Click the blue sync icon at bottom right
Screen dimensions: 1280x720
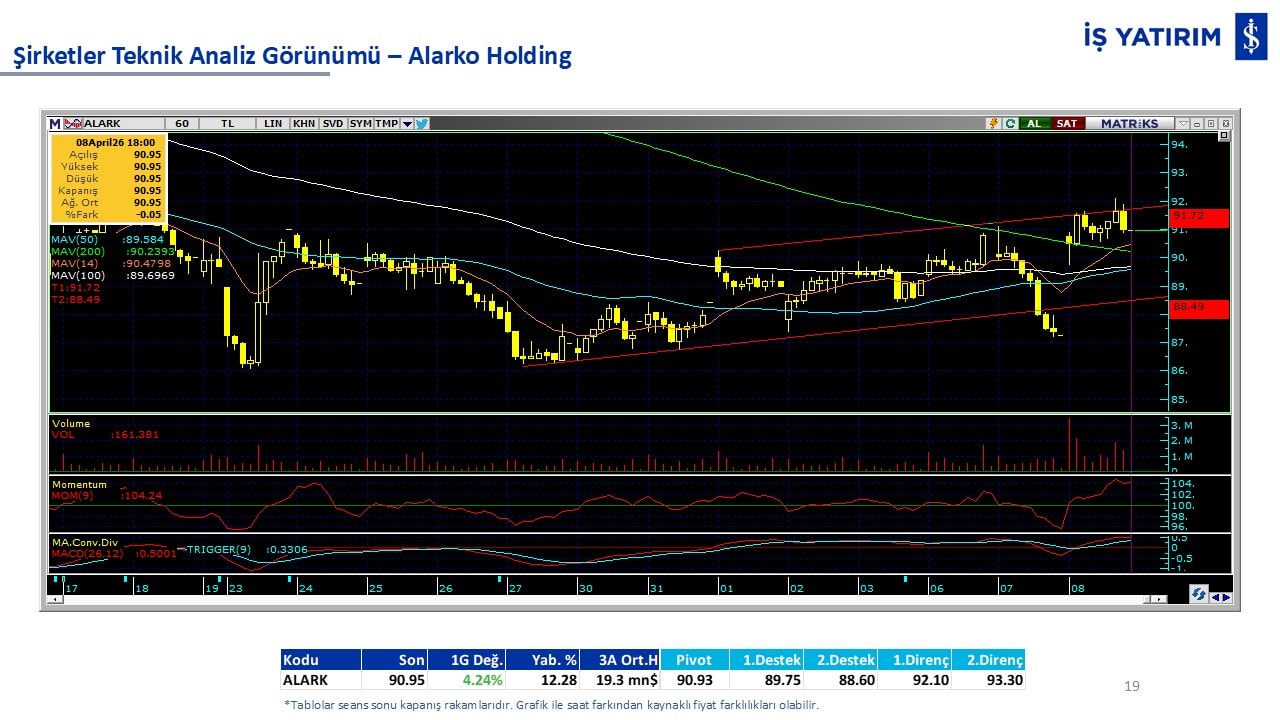[x=1198, y=595]
